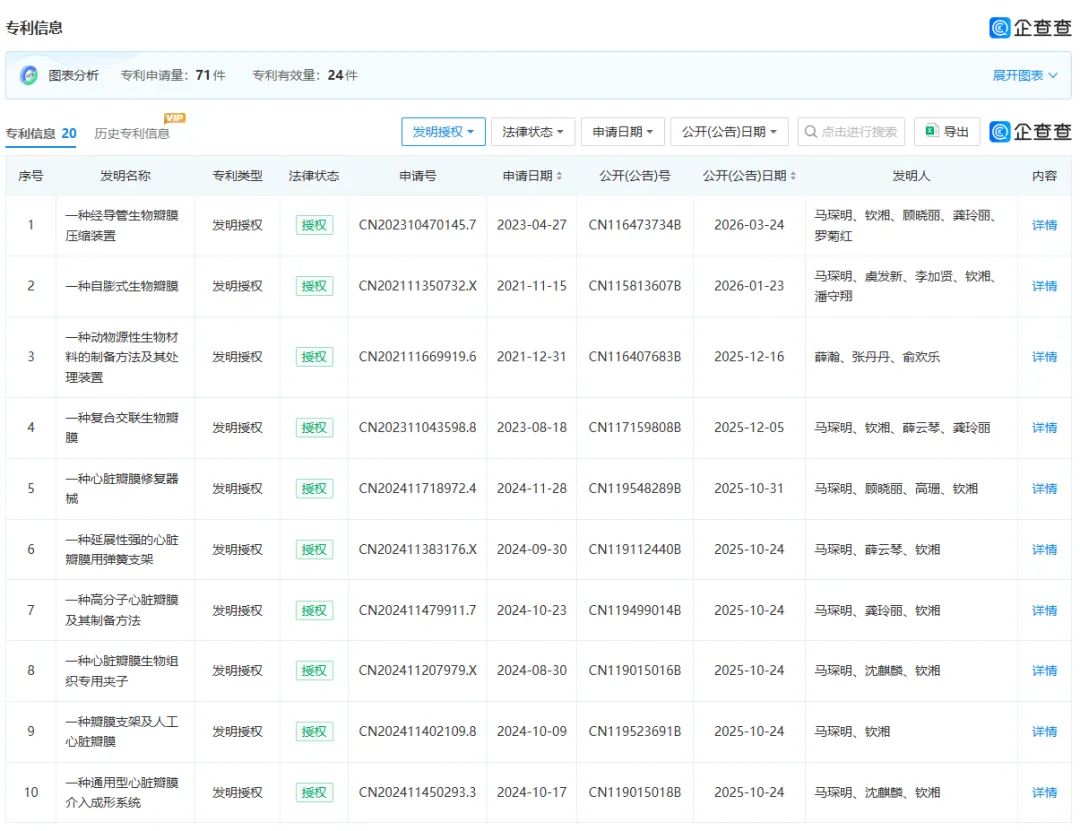Screen dimensions: 1080x831
Task: Click publication date 2026-03-24
Action: point(749,225)
